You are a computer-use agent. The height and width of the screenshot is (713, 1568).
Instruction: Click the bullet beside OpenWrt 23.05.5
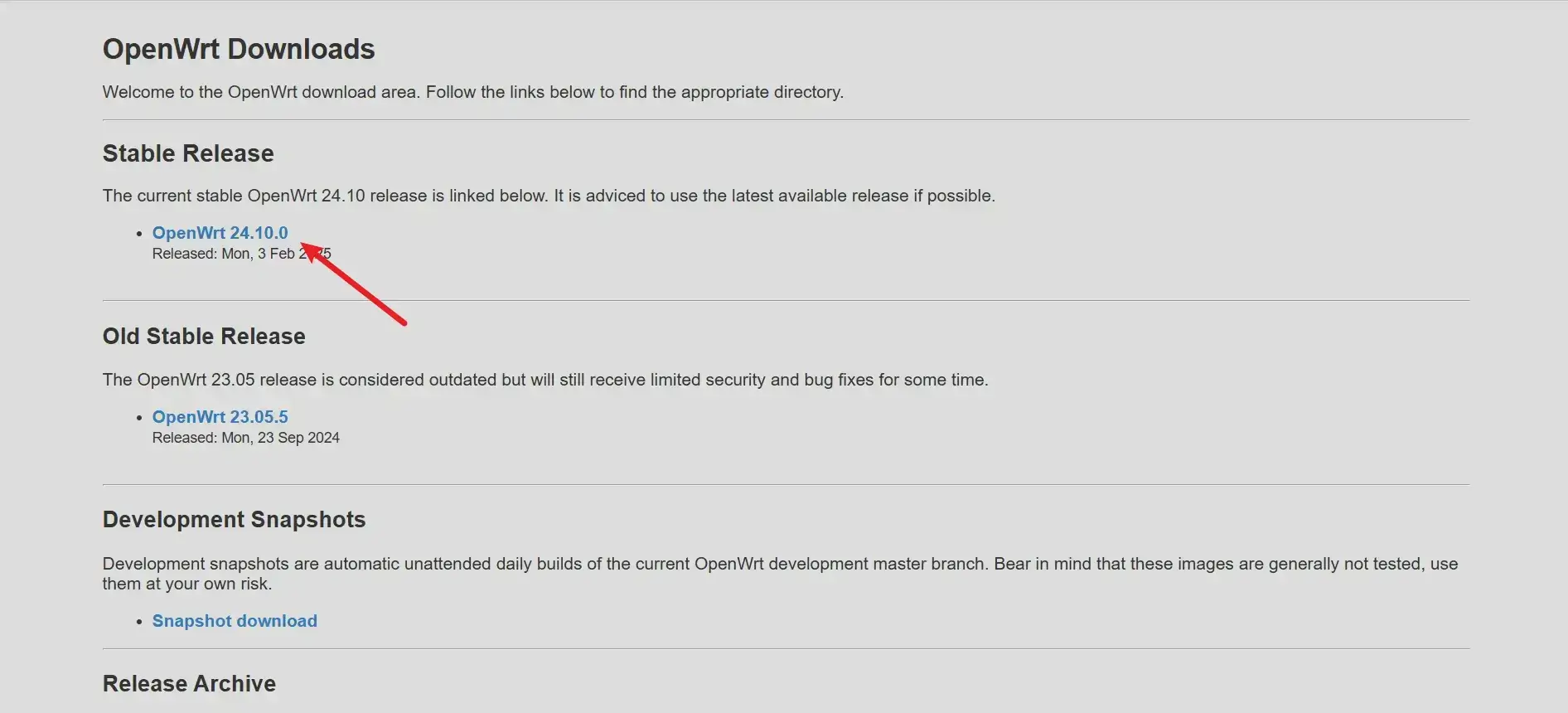(139, 418)
